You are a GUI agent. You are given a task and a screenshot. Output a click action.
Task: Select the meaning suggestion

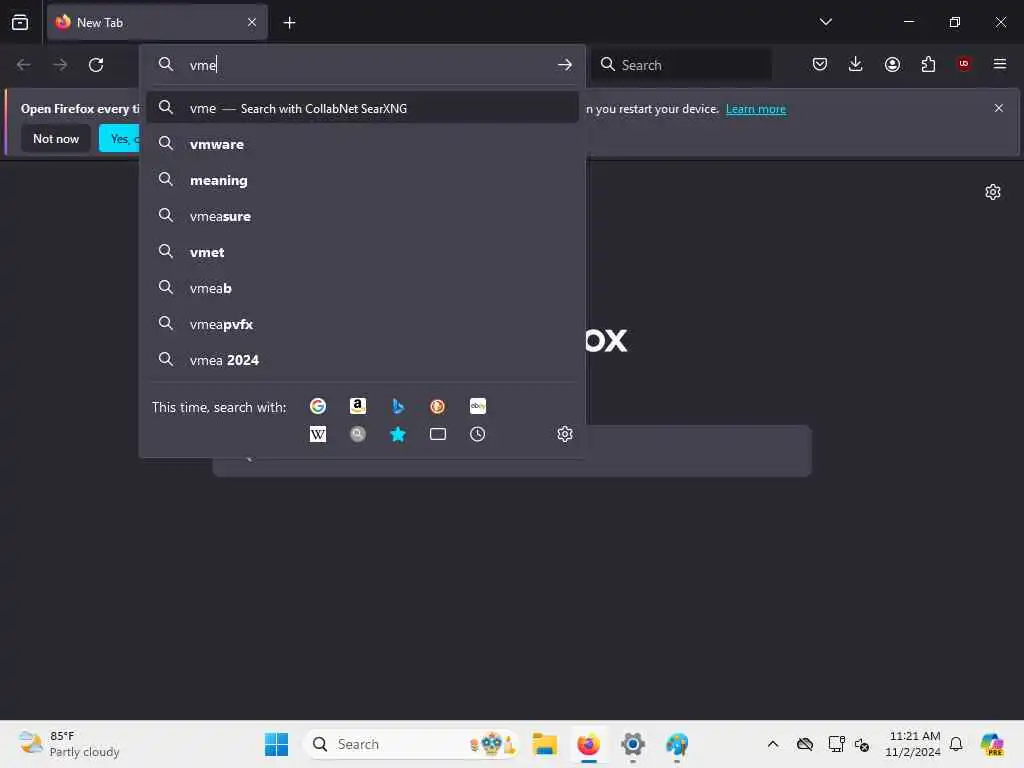362,180
